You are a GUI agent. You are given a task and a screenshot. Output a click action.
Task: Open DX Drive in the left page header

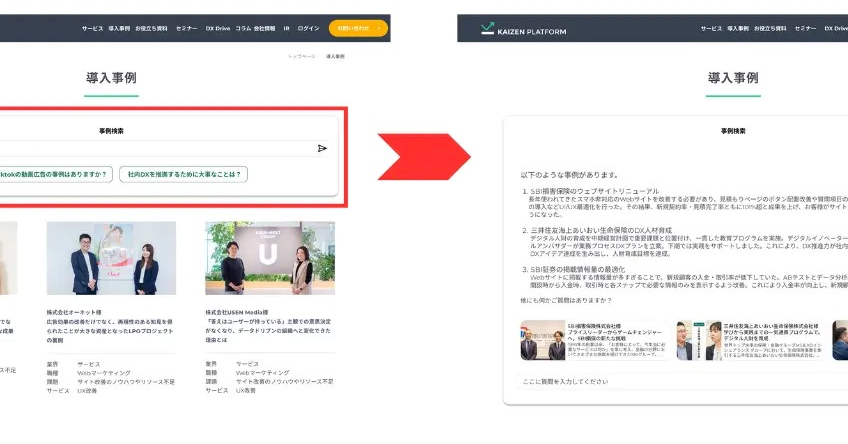pyautogui.click(x=217, y=29)
